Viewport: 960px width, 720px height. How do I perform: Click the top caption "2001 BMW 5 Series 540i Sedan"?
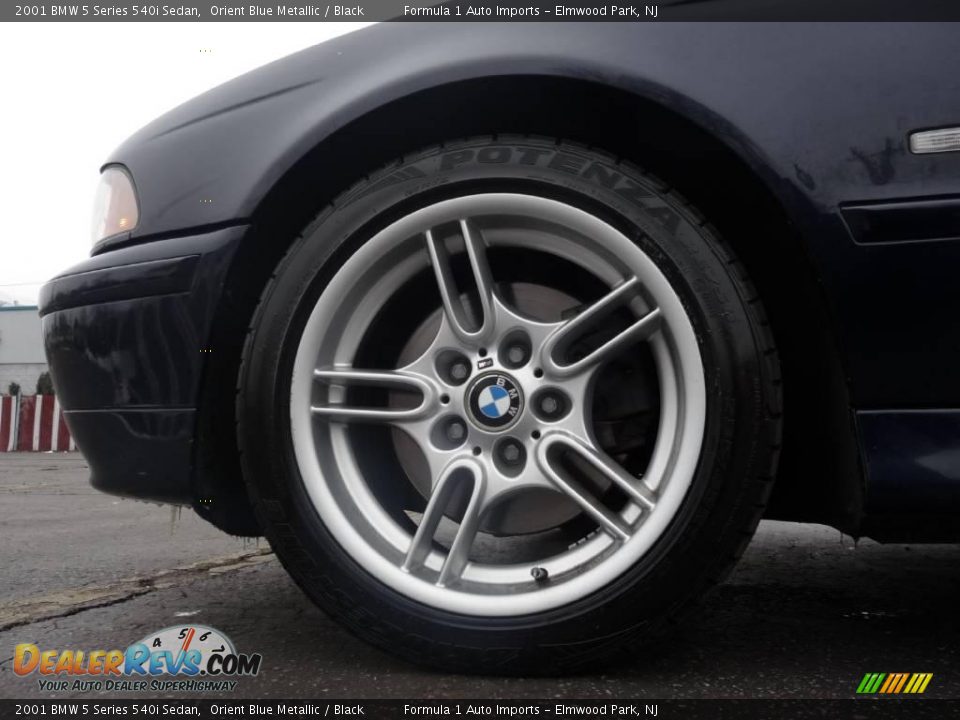(x=107, y=10)
